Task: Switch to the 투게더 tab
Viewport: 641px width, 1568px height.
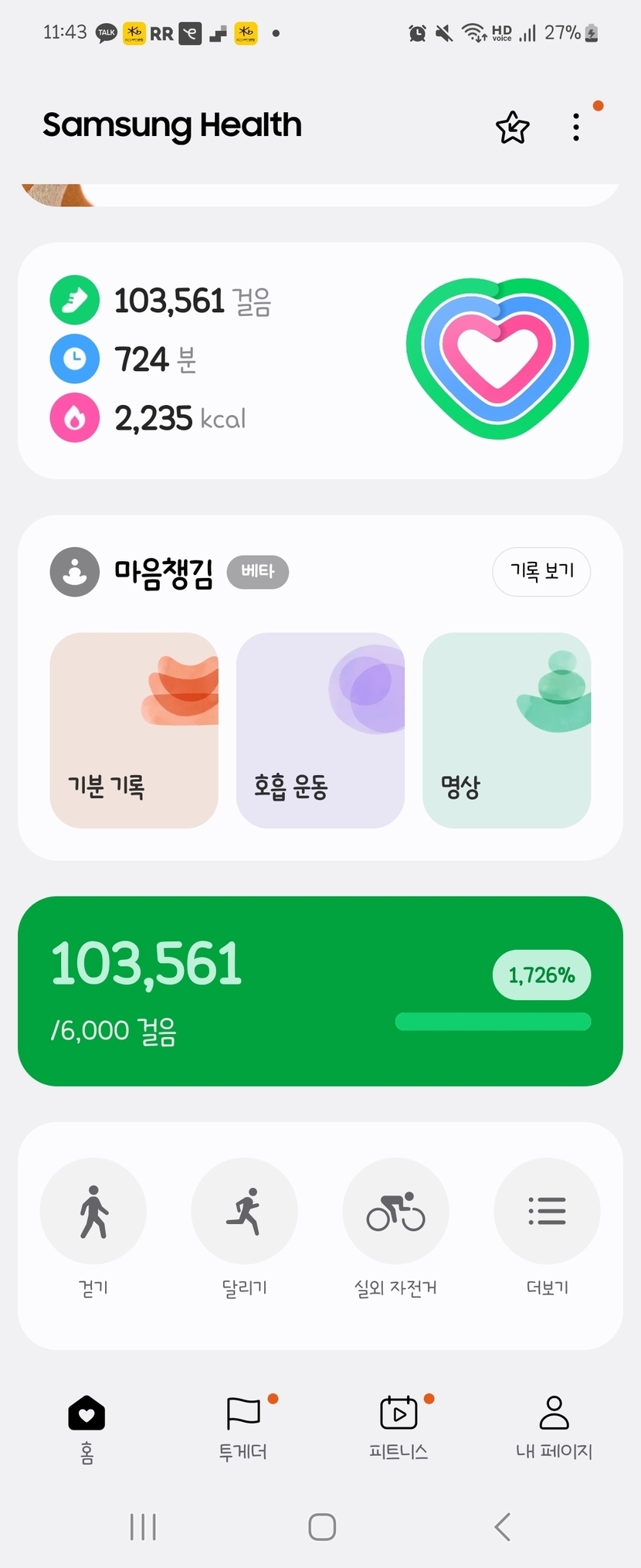Action: [x=243, y=1428]
